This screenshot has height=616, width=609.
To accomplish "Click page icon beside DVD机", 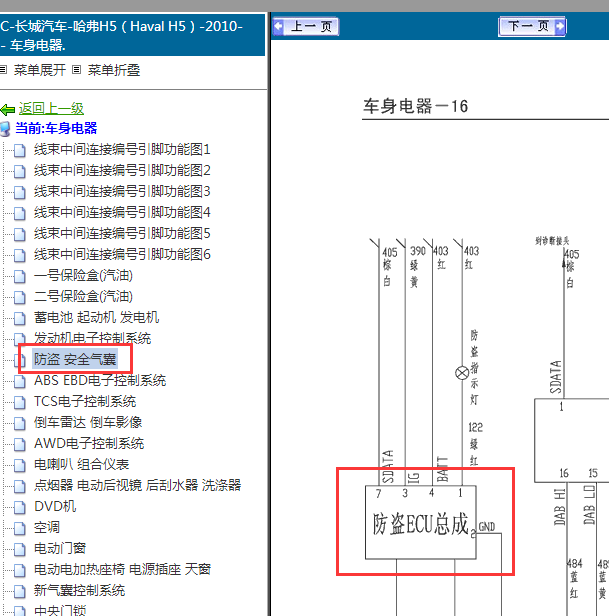I will coord(20,508).
